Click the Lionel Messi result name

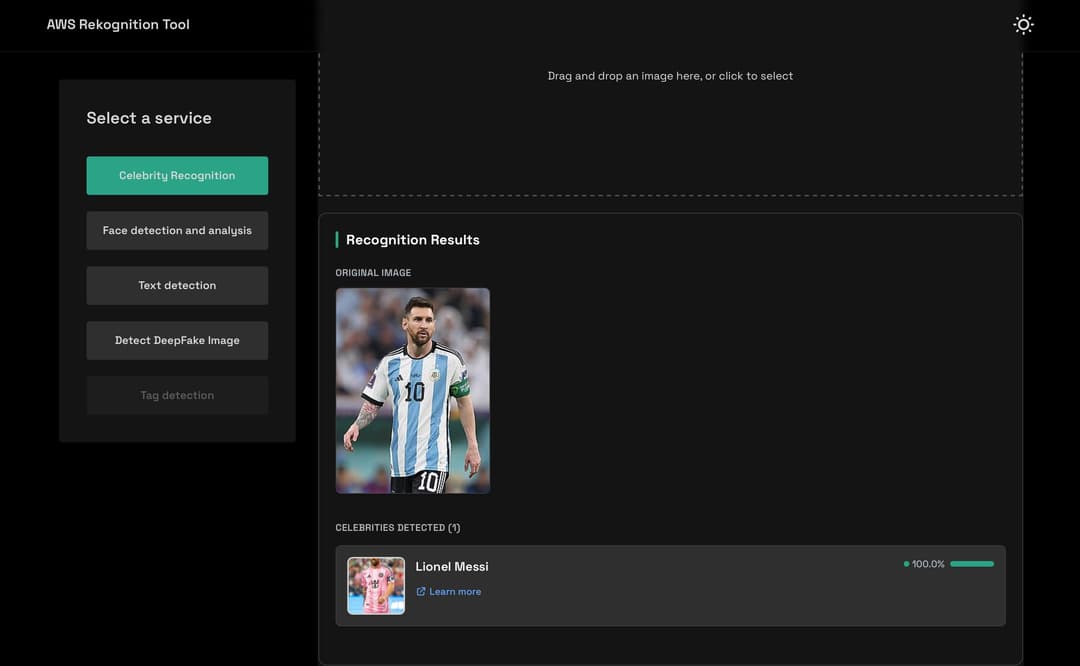click(452, 567)
